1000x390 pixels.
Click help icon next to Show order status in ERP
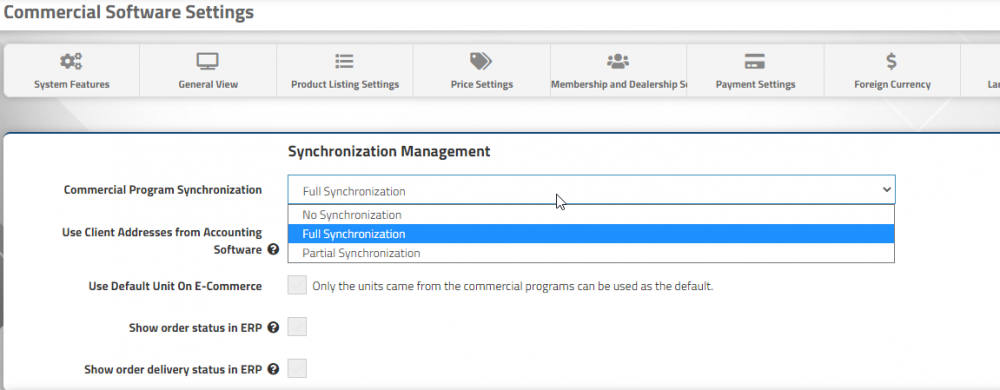[273, 328]
